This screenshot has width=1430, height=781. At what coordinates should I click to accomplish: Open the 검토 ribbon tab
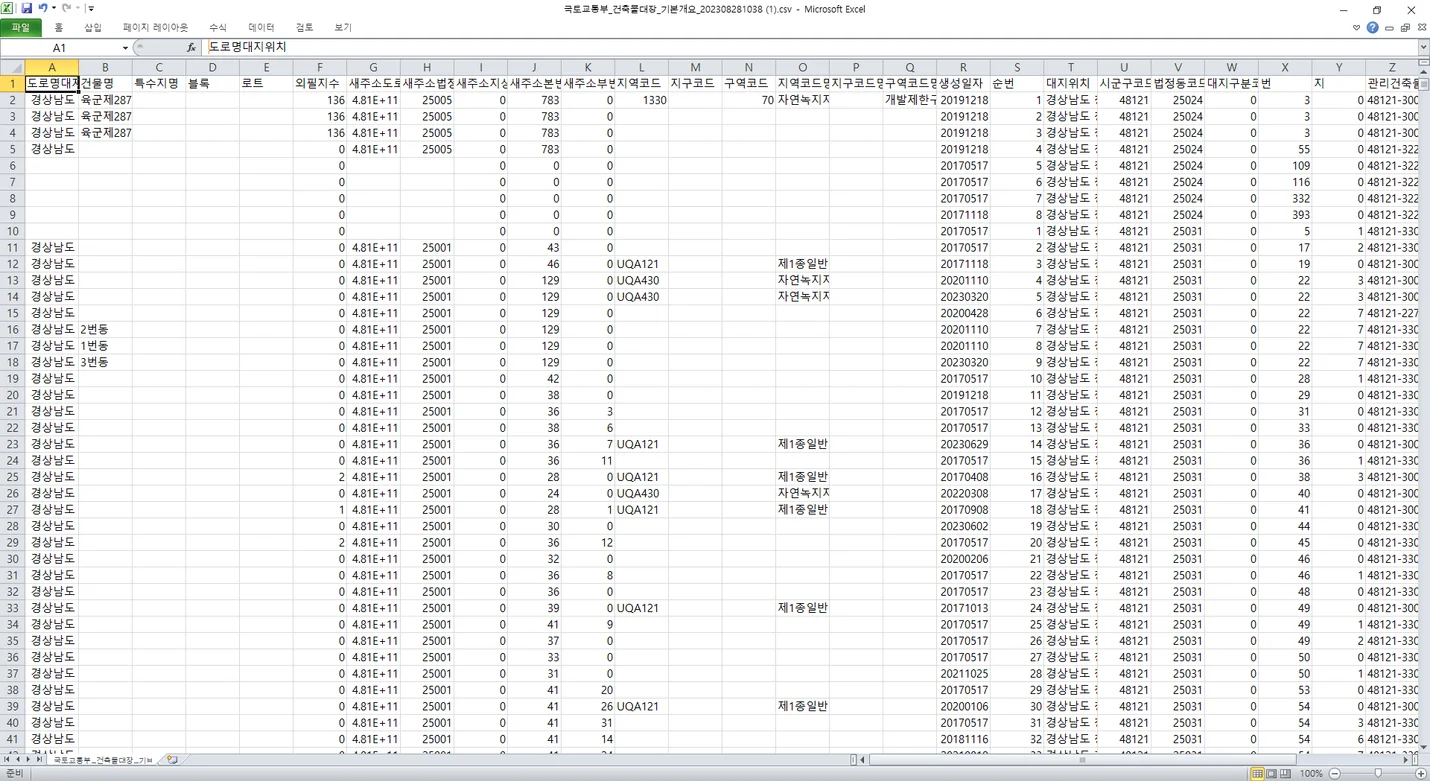(304, 27)
